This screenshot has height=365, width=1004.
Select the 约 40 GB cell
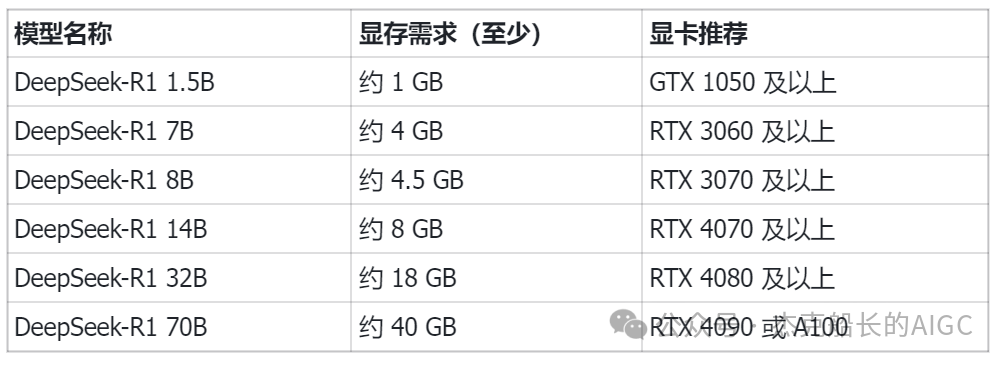(x=496, y=327)
